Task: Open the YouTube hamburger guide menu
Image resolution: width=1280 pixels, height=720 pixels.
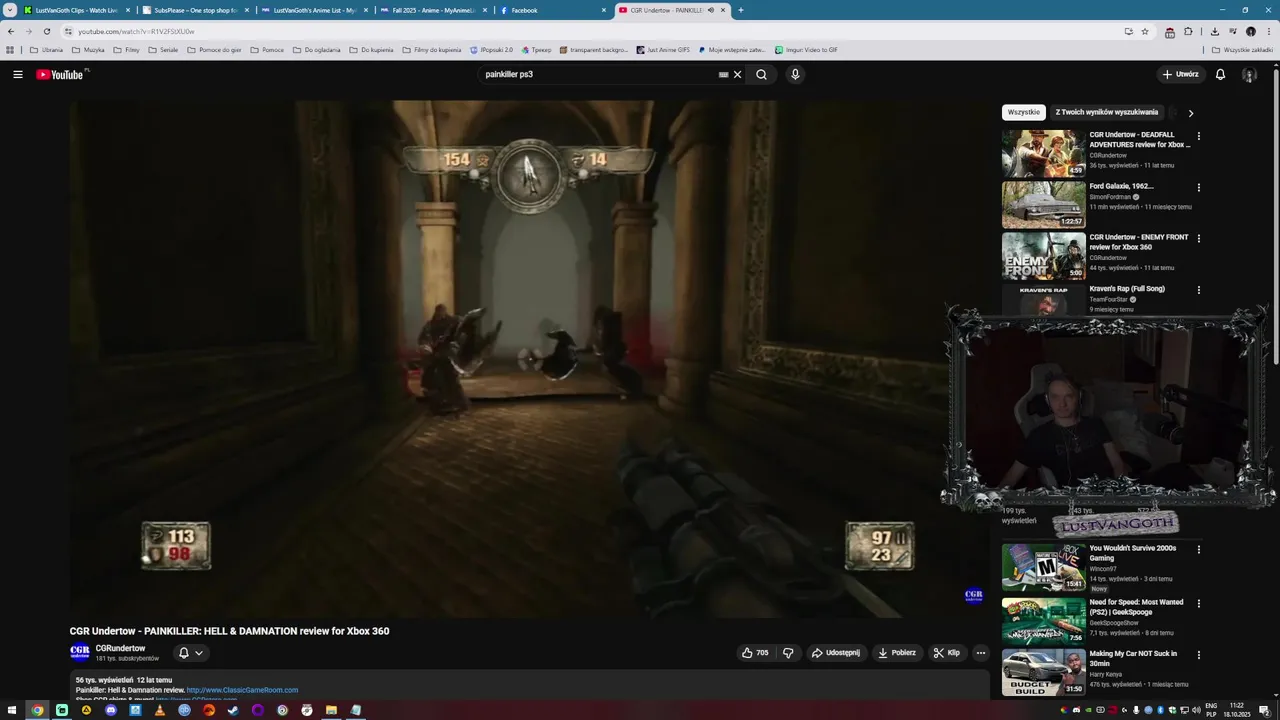Action: click(17, 74)
